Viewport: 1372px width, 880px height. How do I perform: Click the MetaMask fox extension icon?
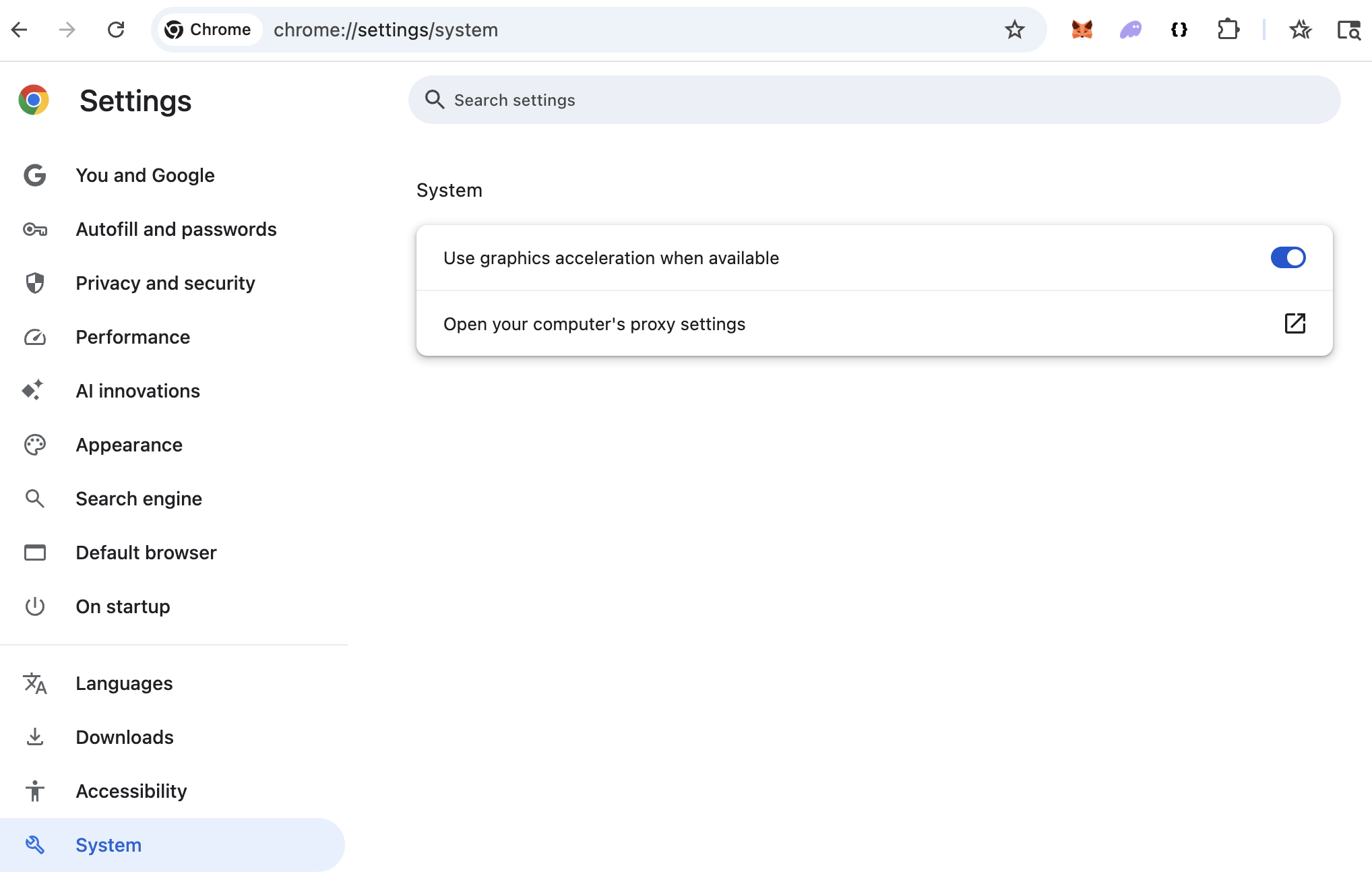pos(1082,30)
